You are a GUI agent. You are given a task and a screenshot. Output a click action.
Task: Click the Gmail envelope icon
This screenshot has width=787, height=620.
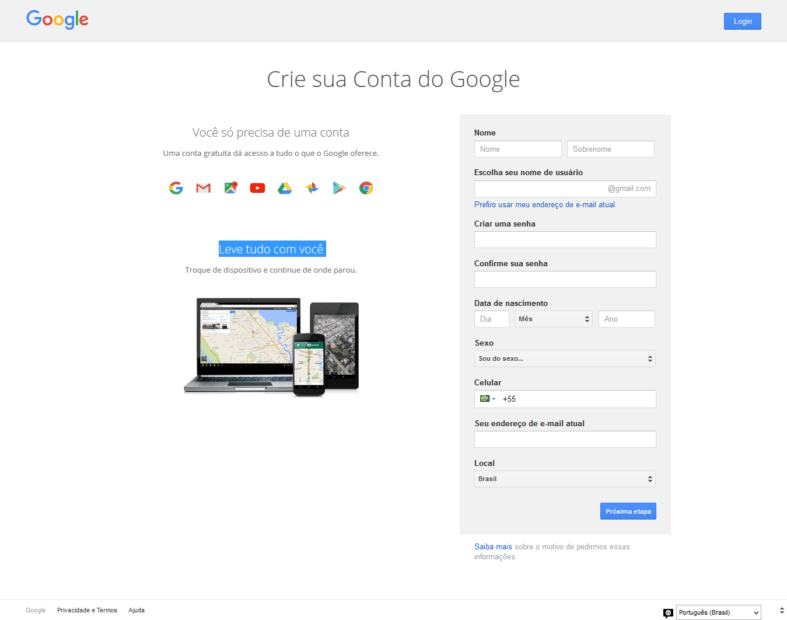(x=203, y=188)
